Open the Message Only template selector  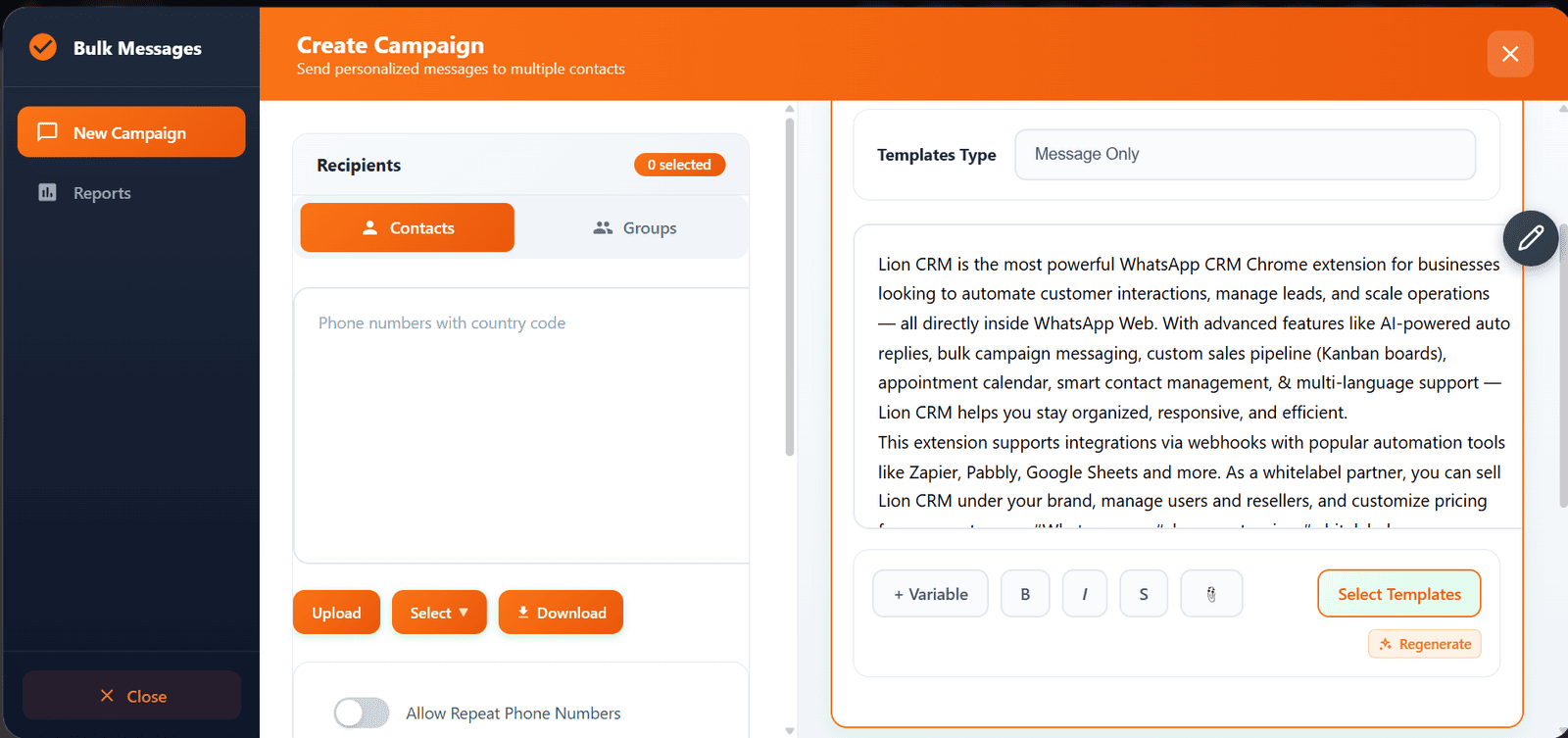click(x=1243, y=154)
